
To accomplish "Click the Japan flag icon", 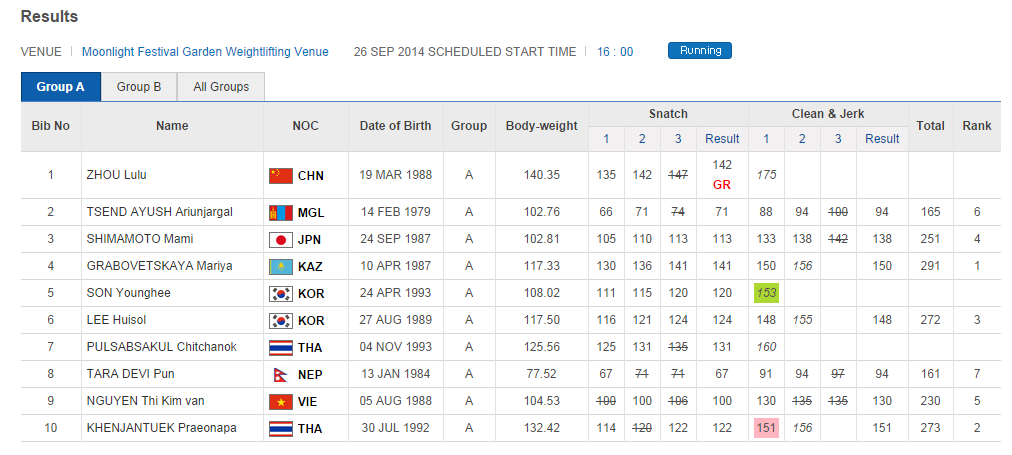I will tap(280, 239).
